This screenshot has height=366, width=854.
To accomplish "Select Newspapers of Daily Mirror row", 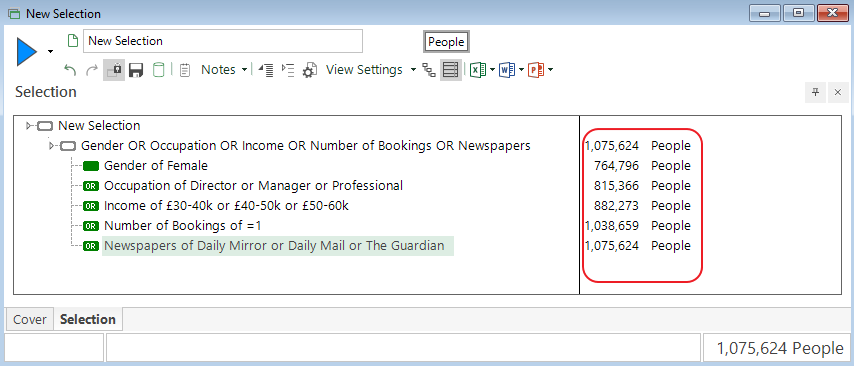I will (x=278, y=246).
